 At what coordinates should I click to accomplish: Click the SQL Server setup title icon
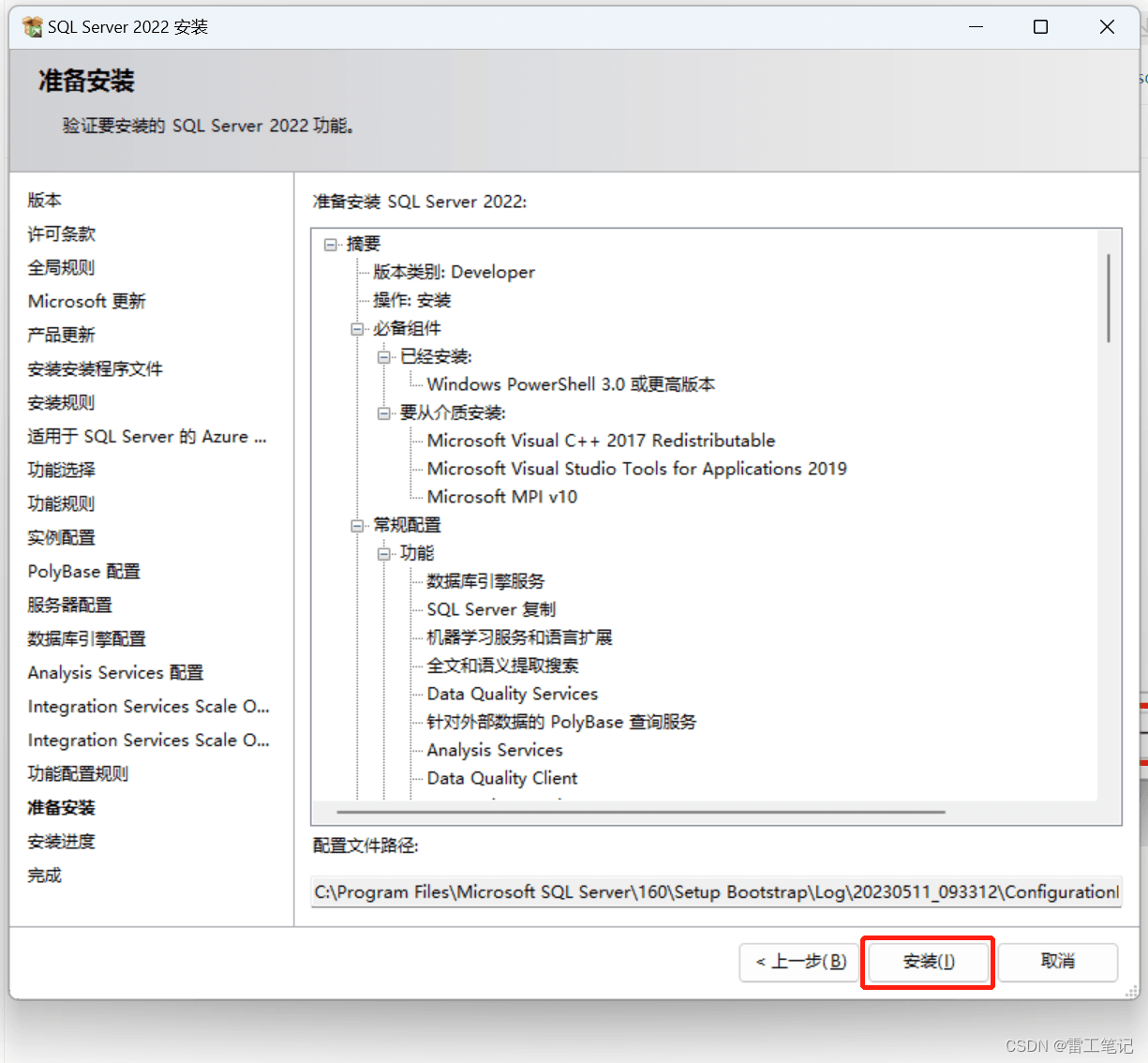tap(33, 26)
